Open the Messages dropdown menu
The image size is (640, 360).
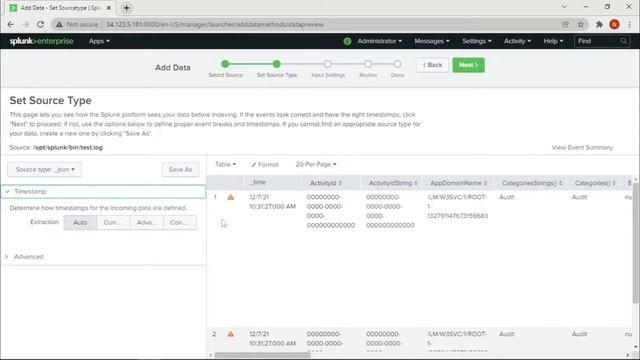[x=432, y=41]
